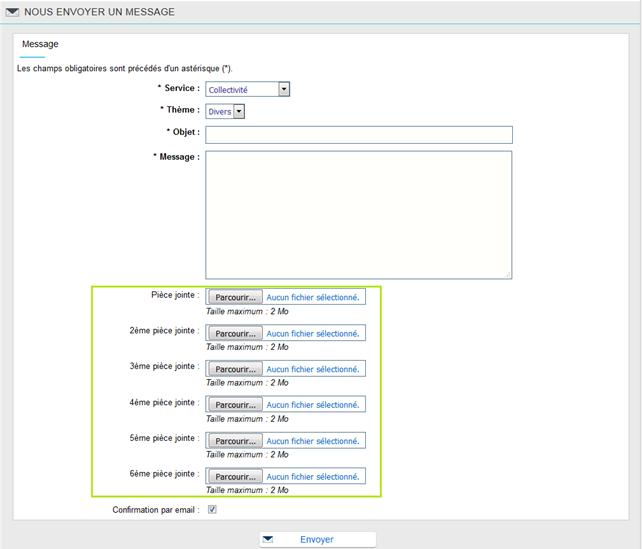Viewport: 642px width, 549px height.
Task: Browse a file for 6ème pièce jointe
Action: coord(235,477)
